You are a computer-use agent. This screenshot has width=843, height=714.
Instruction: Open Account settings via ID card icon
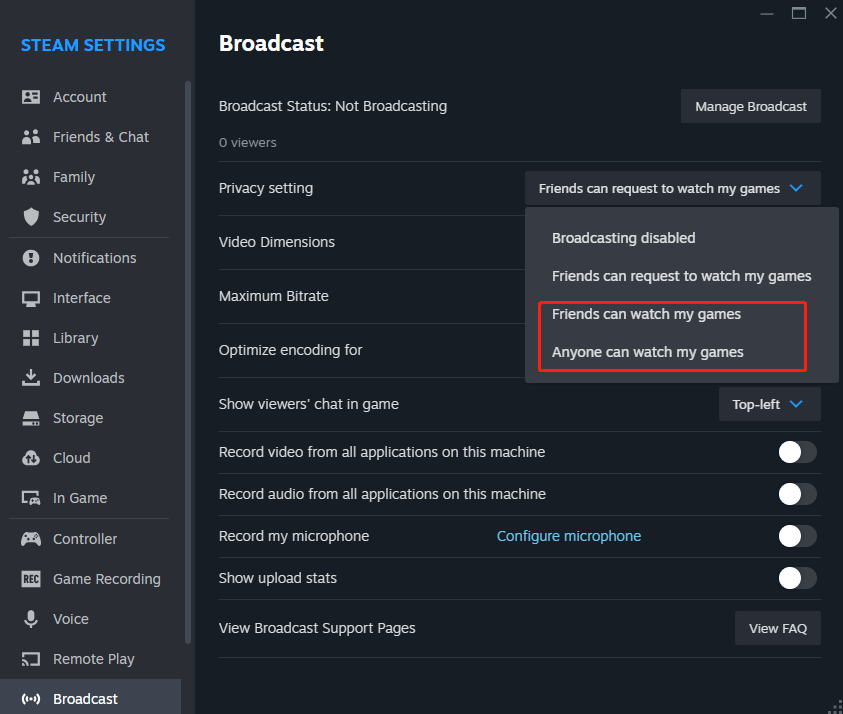[x=31, y=97]
